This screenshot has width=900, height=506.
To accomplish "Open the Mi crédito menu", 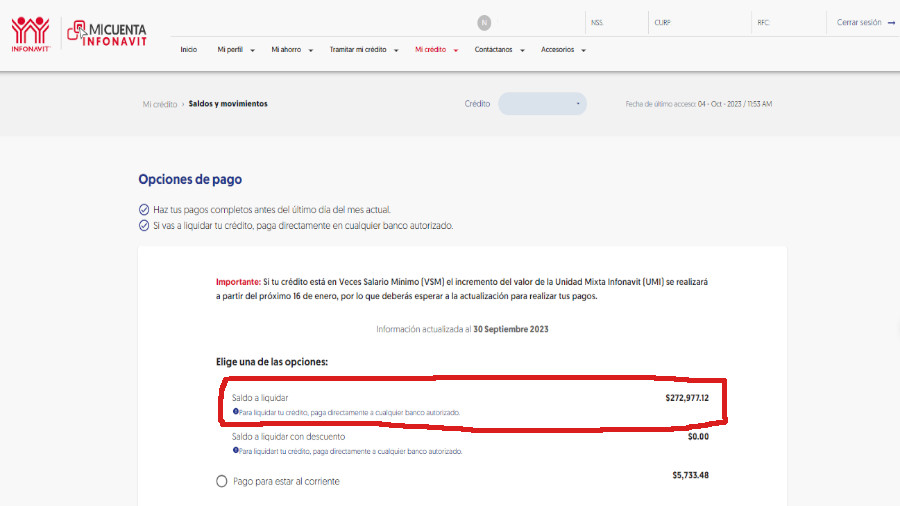I will (436, 49).
